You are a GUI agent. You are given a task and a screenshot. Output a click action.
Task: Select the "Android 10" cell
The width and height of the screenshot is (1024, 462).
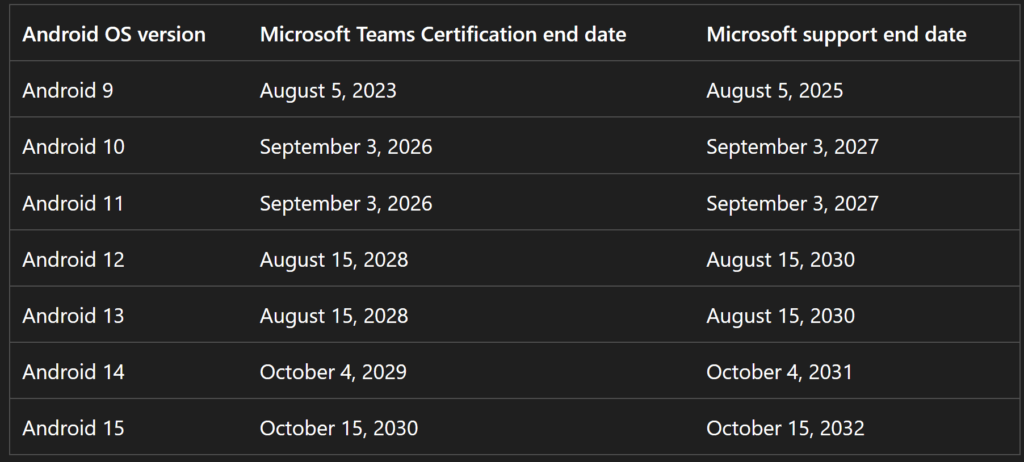click(x=74, y=147)
